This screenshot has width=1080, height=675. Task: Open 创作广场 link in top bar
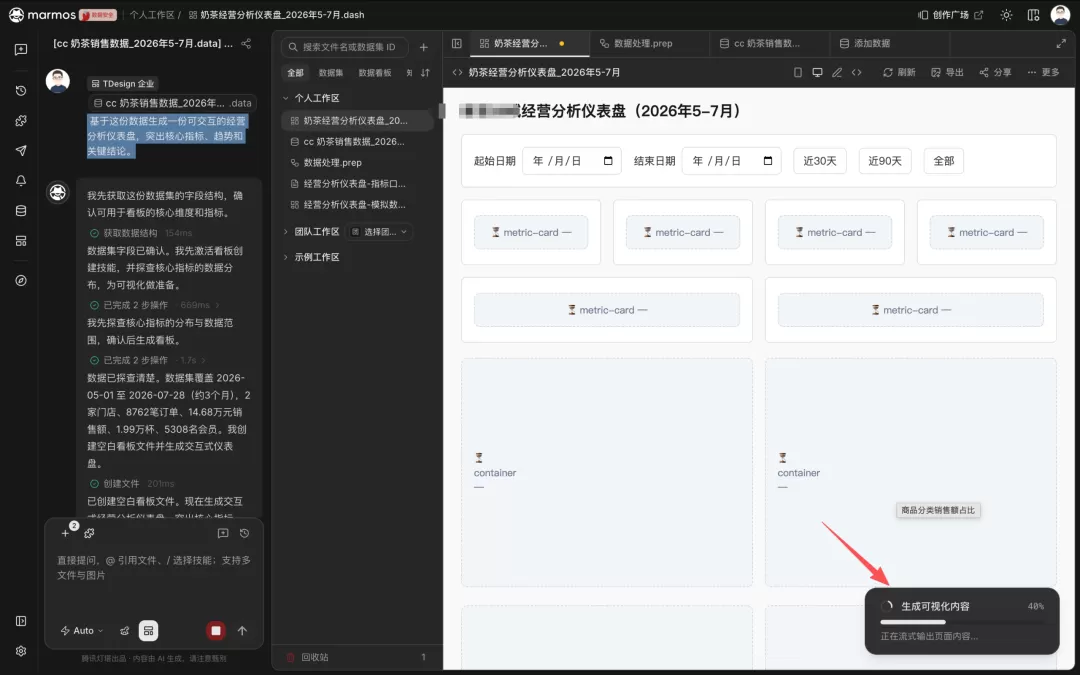[951, 14]
